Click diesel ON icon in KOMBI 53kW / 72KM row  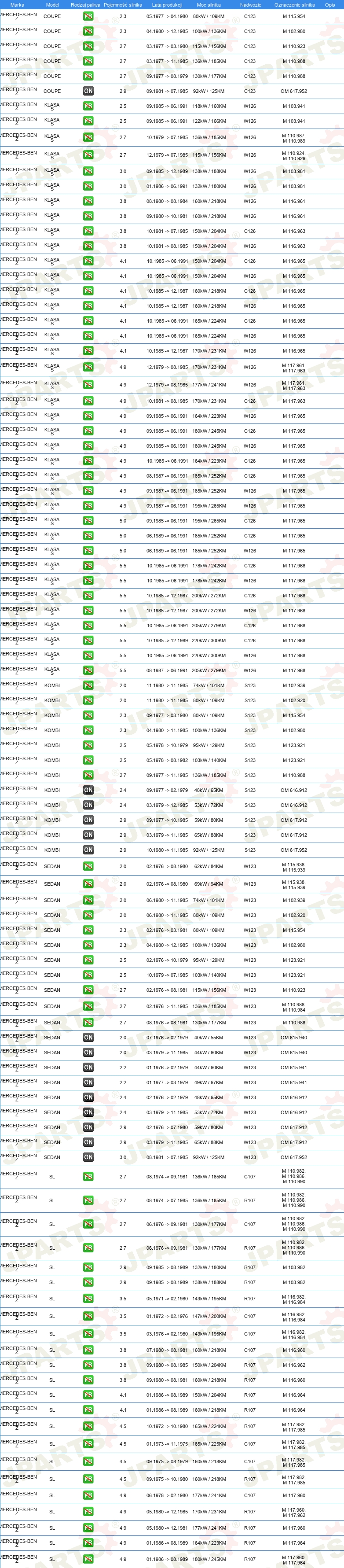pyautogui.click(x=88, y=805)
